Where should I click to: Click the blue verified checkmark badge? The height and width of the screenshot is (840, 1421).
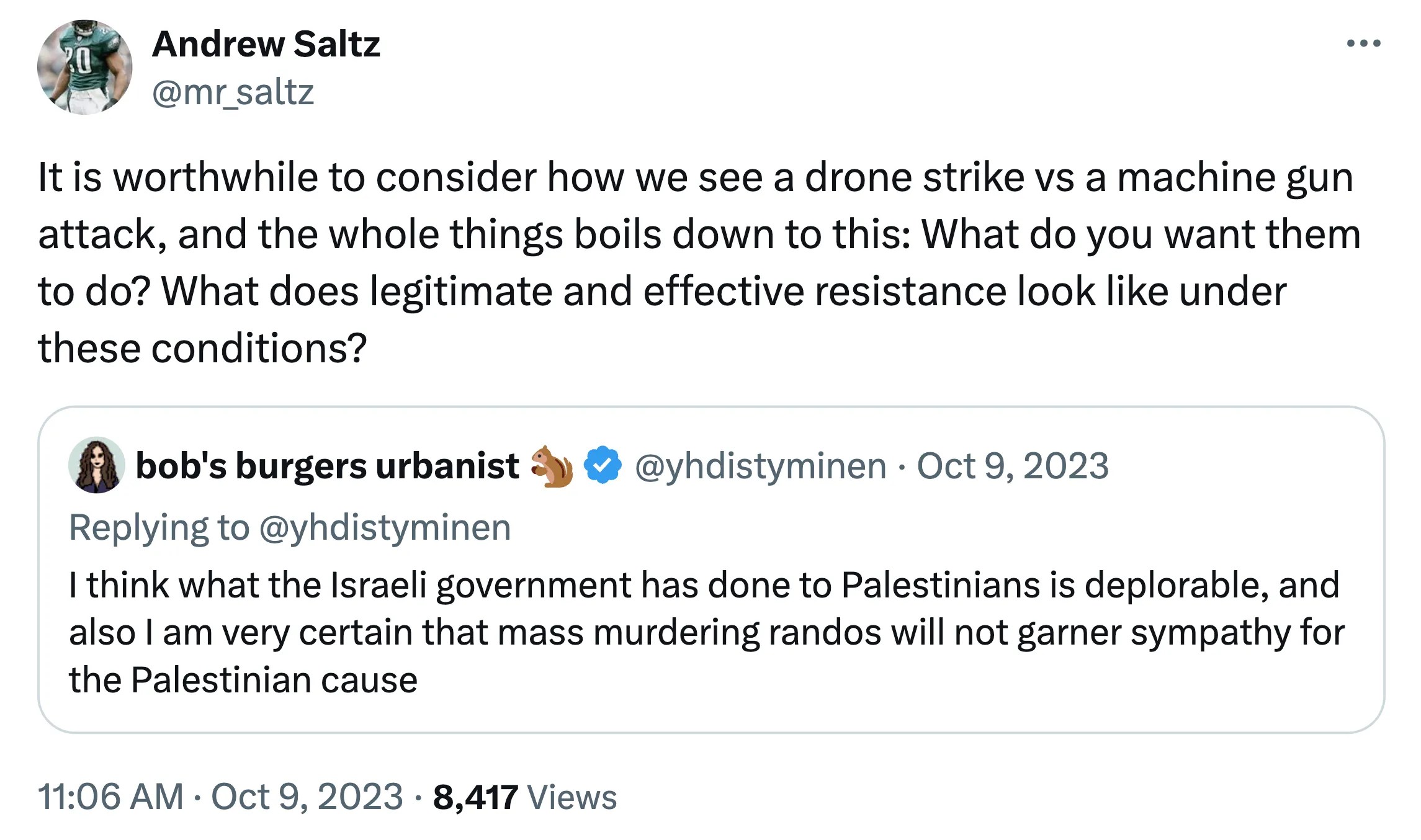(x=603, y=466)
